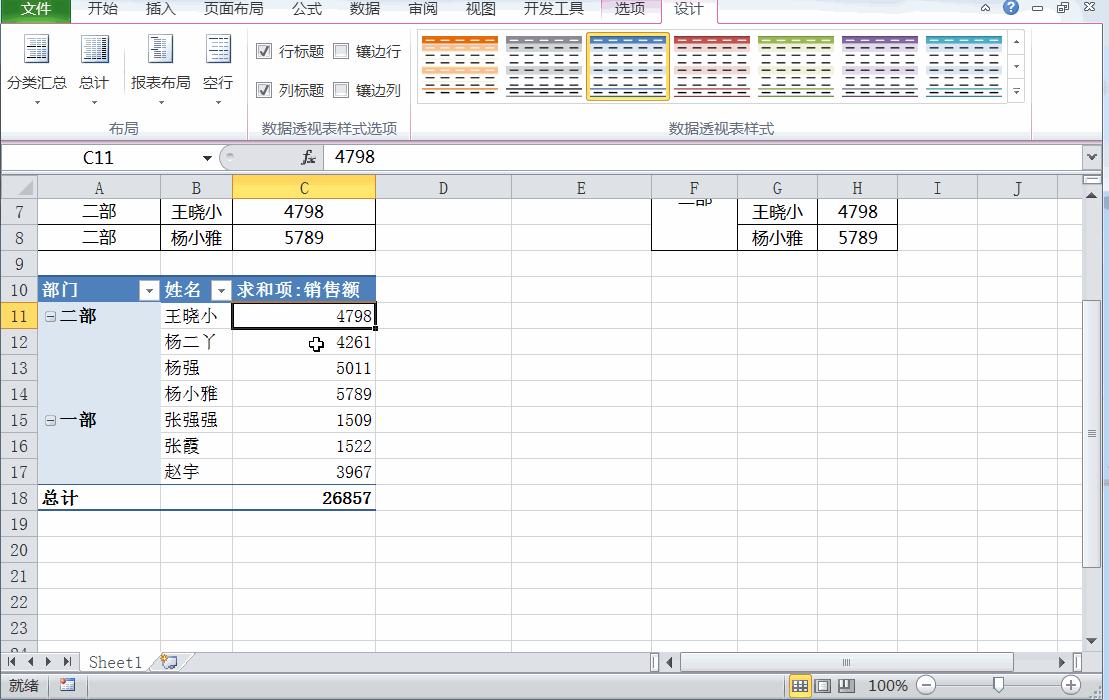This screenshot has height=700, width=1109.
Task: Click the Page Break Preview status bar icon
Action: click(x=845, y=686)
